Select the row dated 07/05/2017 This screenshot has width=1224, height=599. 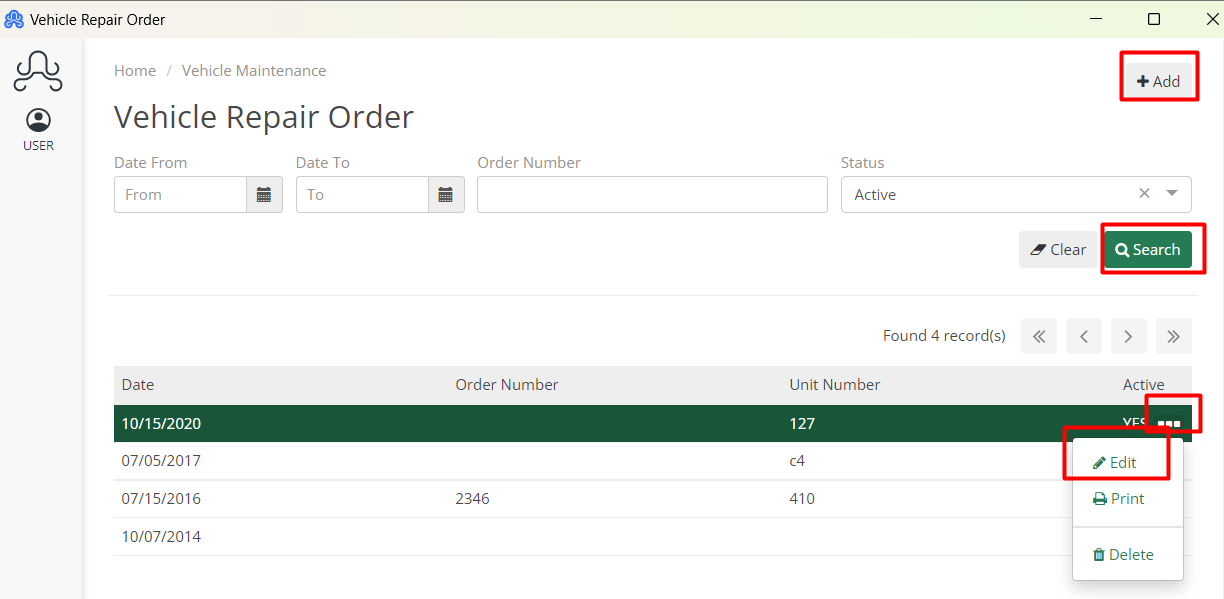[x=653, y=461]
